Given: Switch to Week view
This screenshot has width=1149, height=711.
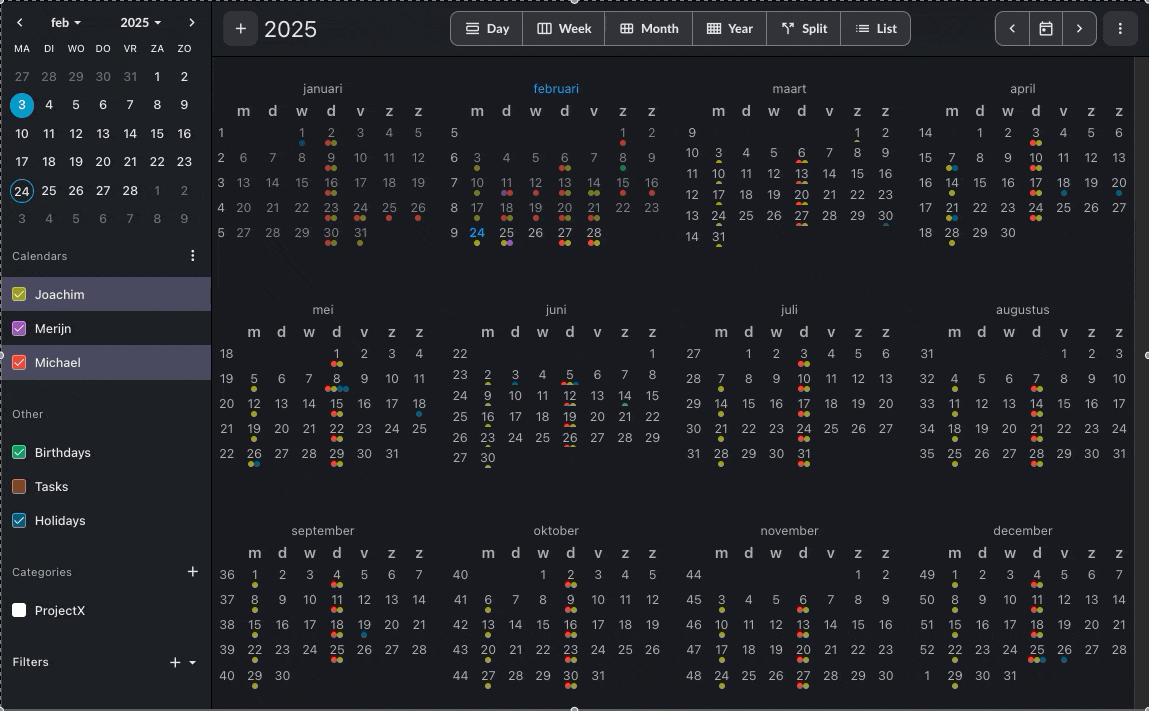Looking at the screenshot, I should 564,29.
